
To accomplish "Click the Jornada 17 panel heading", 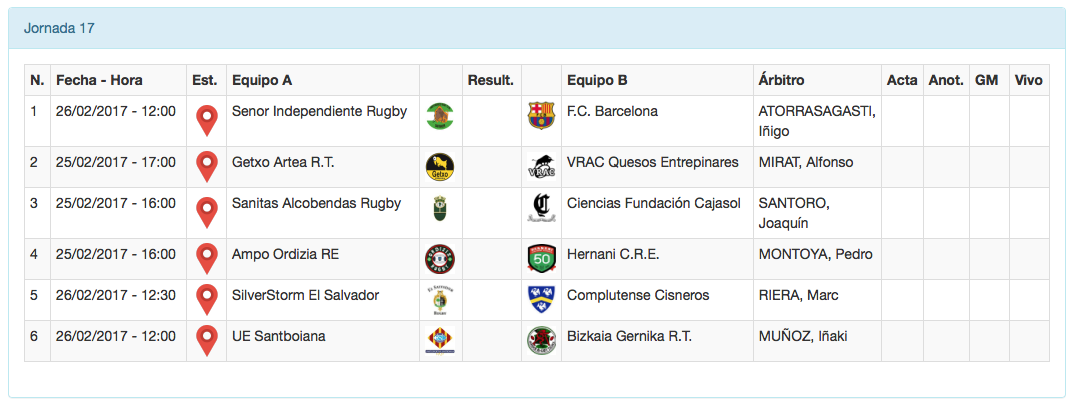I will pyautogui.click(x=59, y=28).
